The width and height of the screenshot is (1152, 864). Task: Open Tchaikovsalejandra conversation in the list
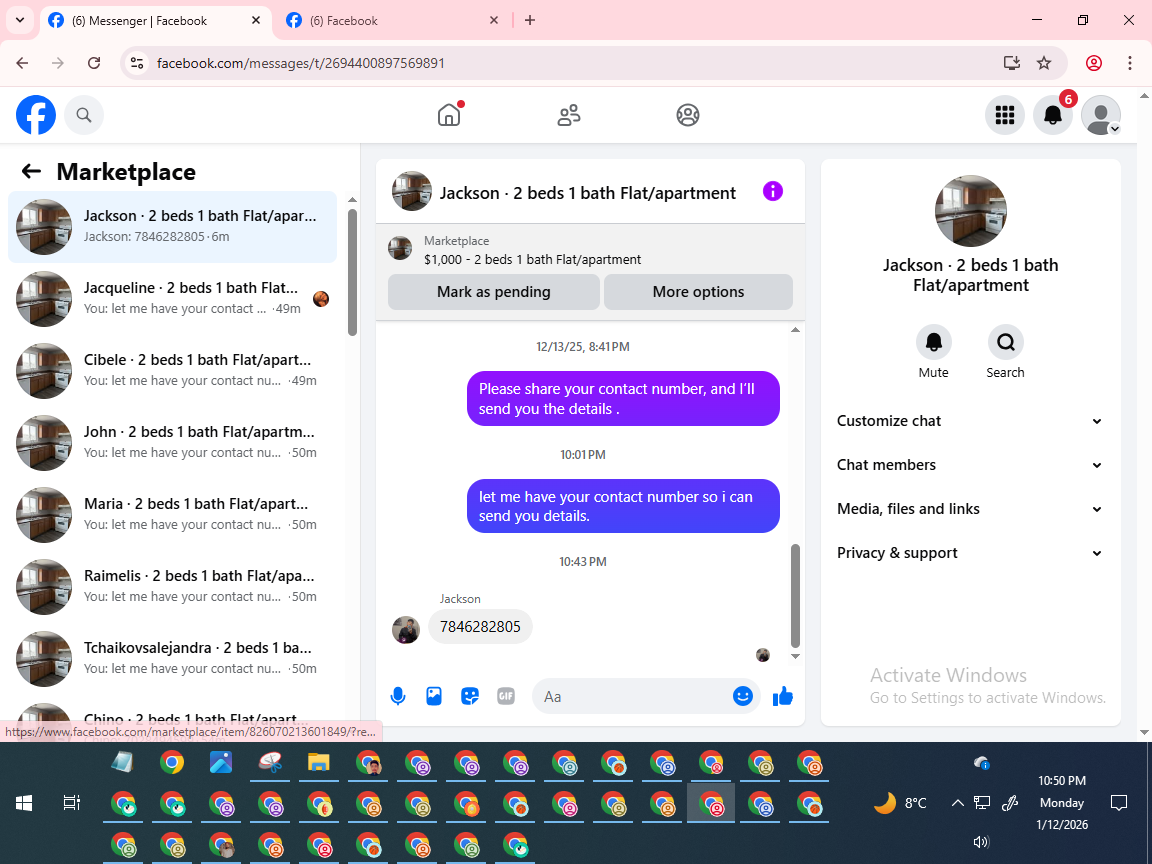tap(173, 658)
